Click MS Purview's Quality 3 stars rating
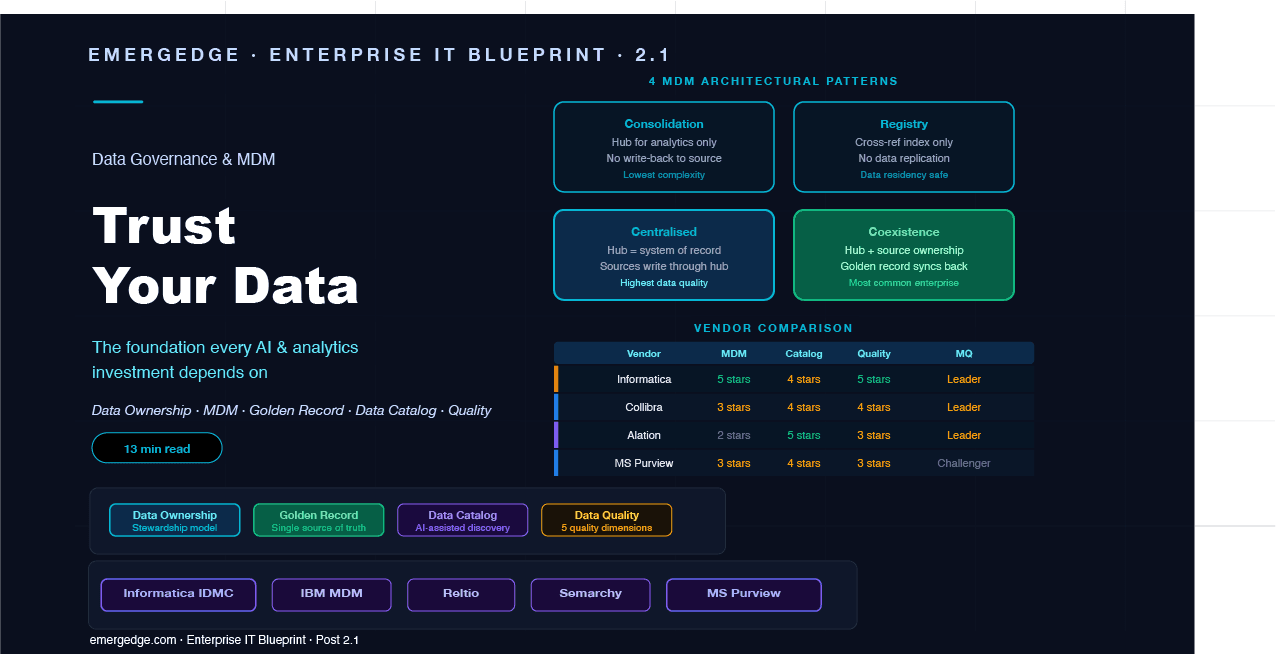The height and width of the screenshot is (654, 1276). point(874,464)
